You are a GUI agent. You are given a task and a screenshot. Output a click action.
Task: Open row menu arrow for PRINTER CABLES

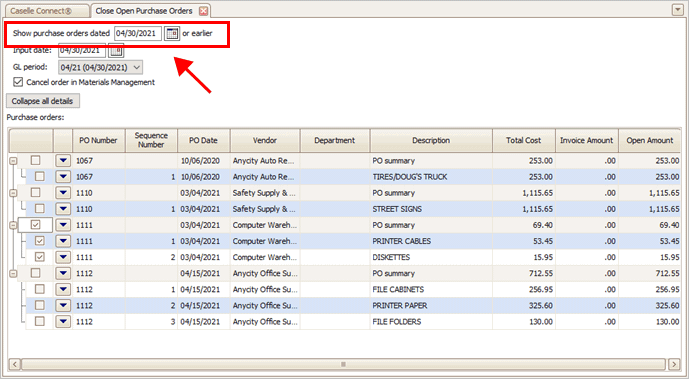[x=63, y=241]
